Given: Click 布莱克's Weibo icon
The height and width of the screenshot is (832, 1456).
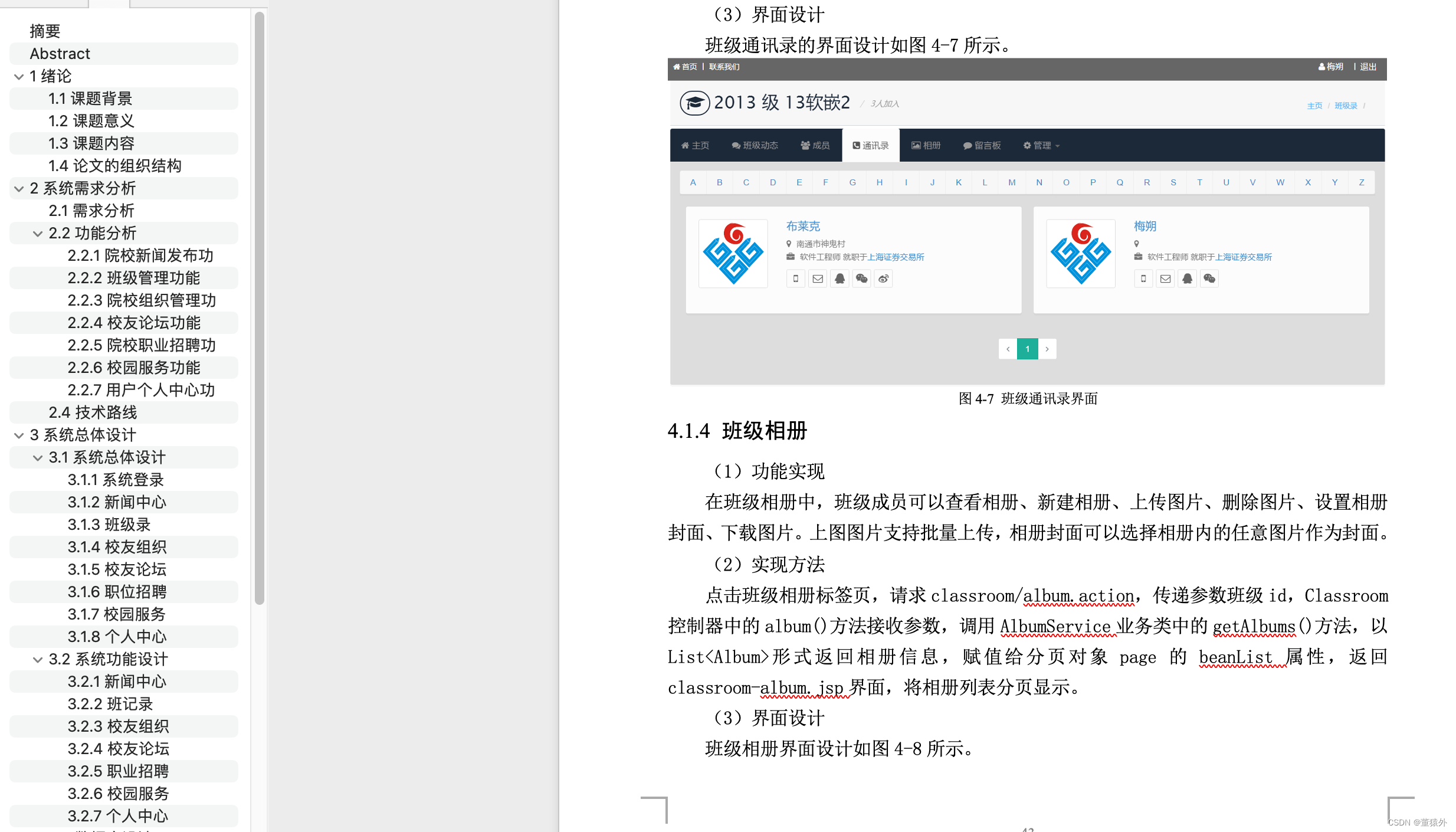Looking at the screenshot, I should tap(883, 279).
